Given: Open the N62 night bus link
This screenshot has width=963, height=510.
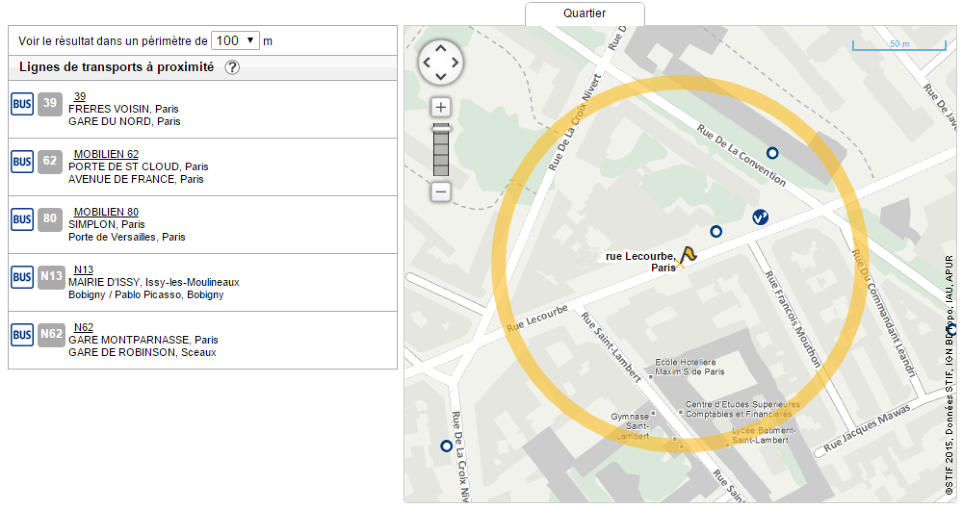Looking at the screenshot, I should point(84,327).
